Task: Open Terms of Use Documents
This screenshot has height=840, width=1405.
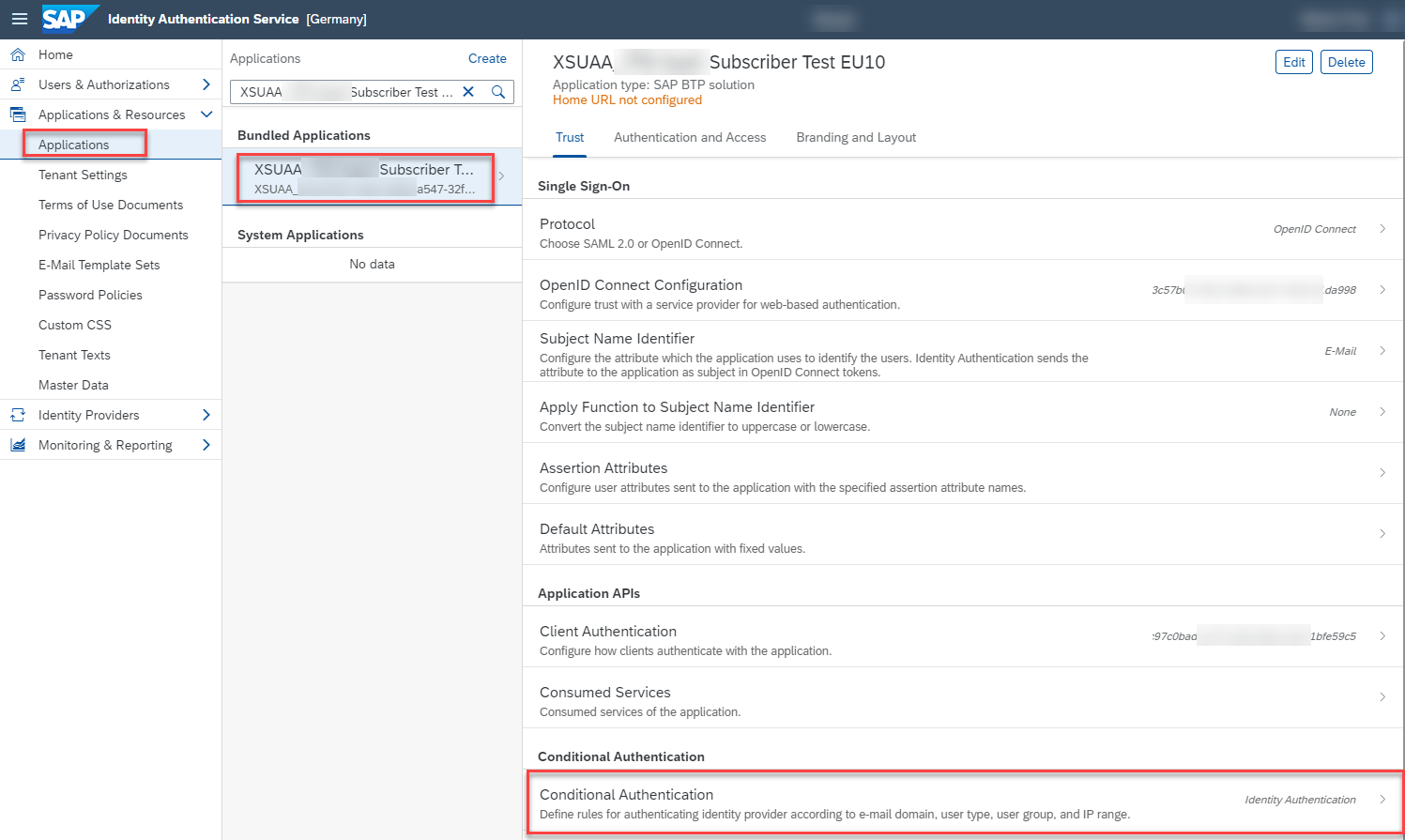Action: coord(111,205)
